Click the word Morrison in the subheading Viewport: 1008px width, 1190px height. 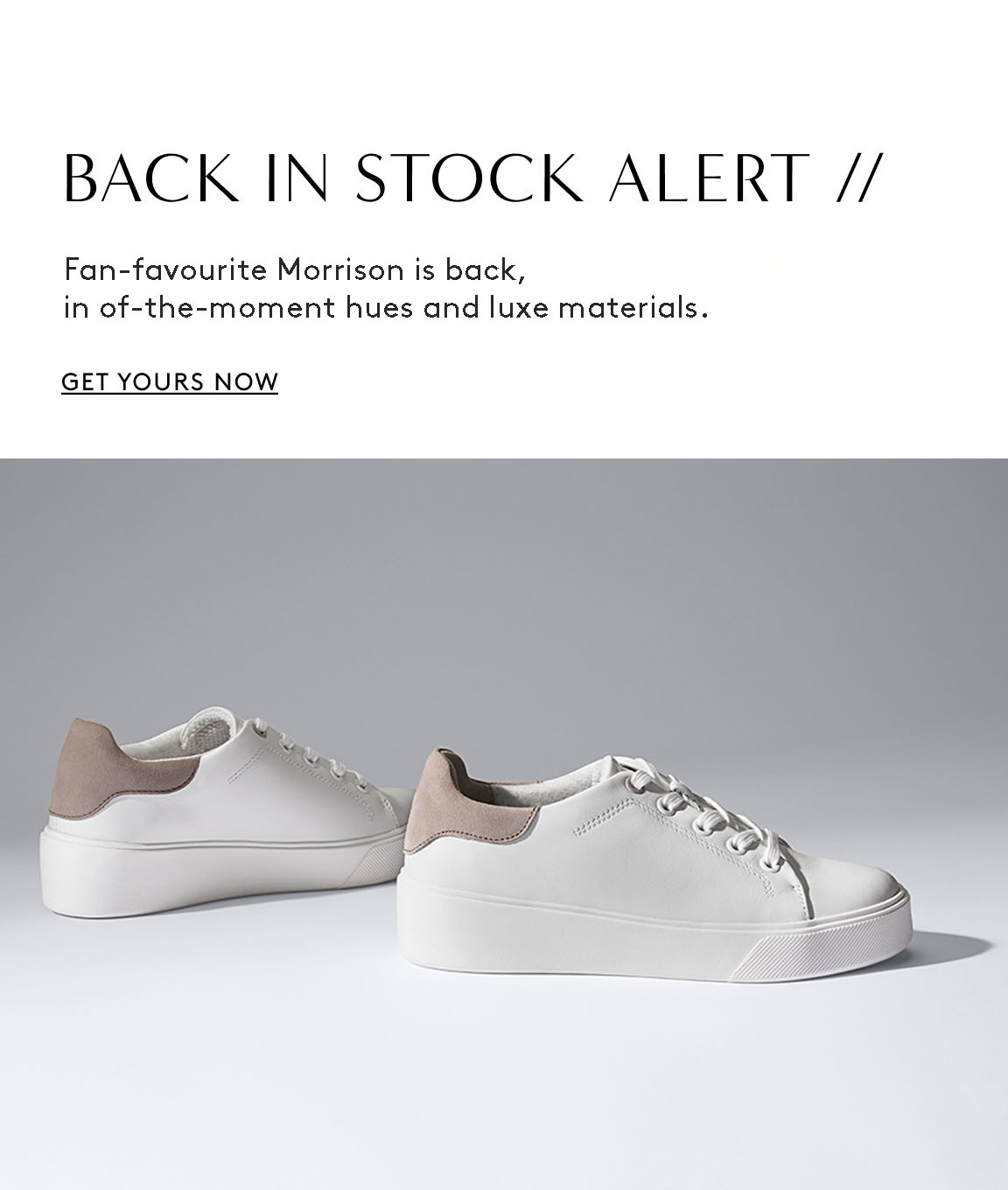click(339, 269)
